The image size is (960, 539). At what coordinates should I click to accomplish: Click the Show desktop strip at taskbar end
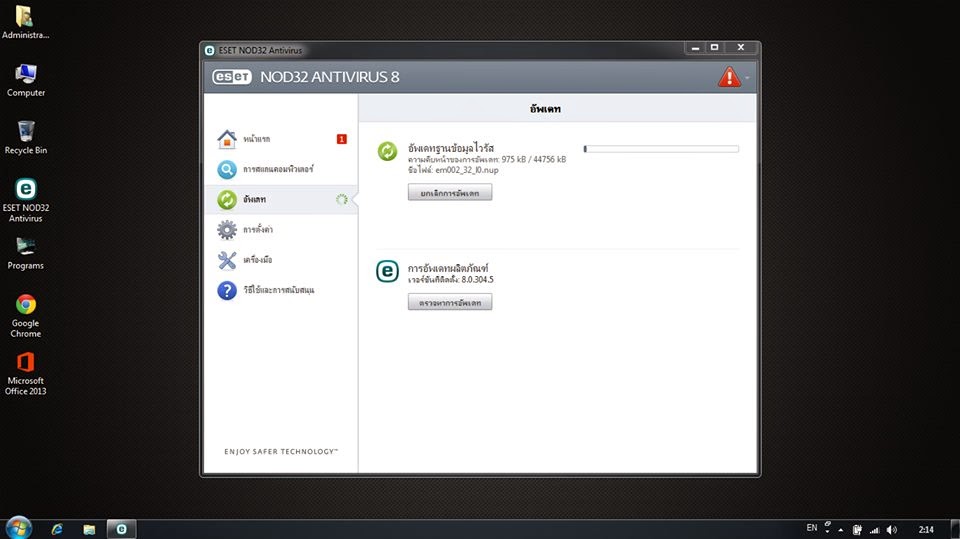coord(955,529)
